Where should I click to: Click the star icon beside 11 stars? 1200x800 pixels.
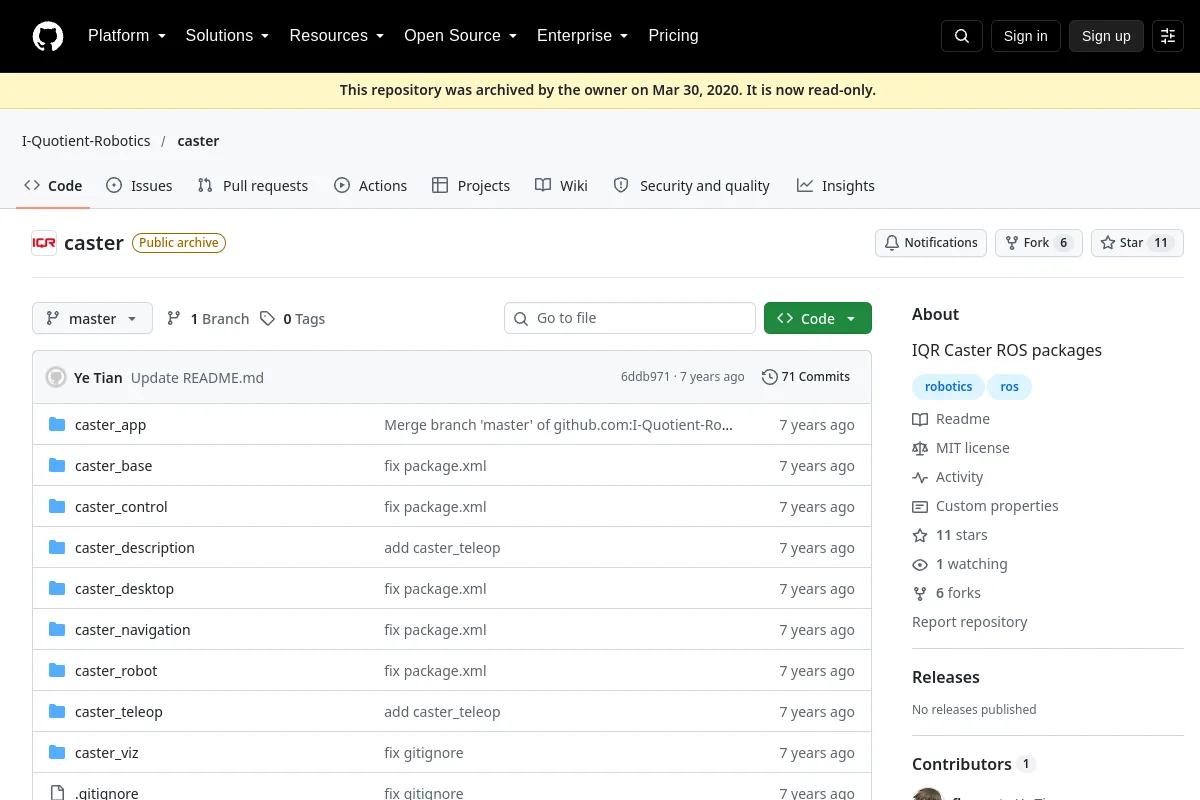tap(920, 535)
